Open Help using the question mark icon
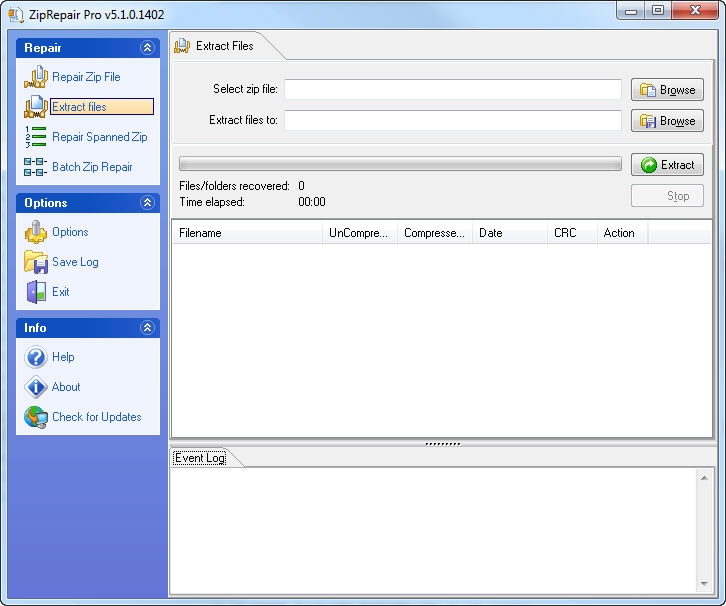The image size is (726, 606). pos(36,357)
